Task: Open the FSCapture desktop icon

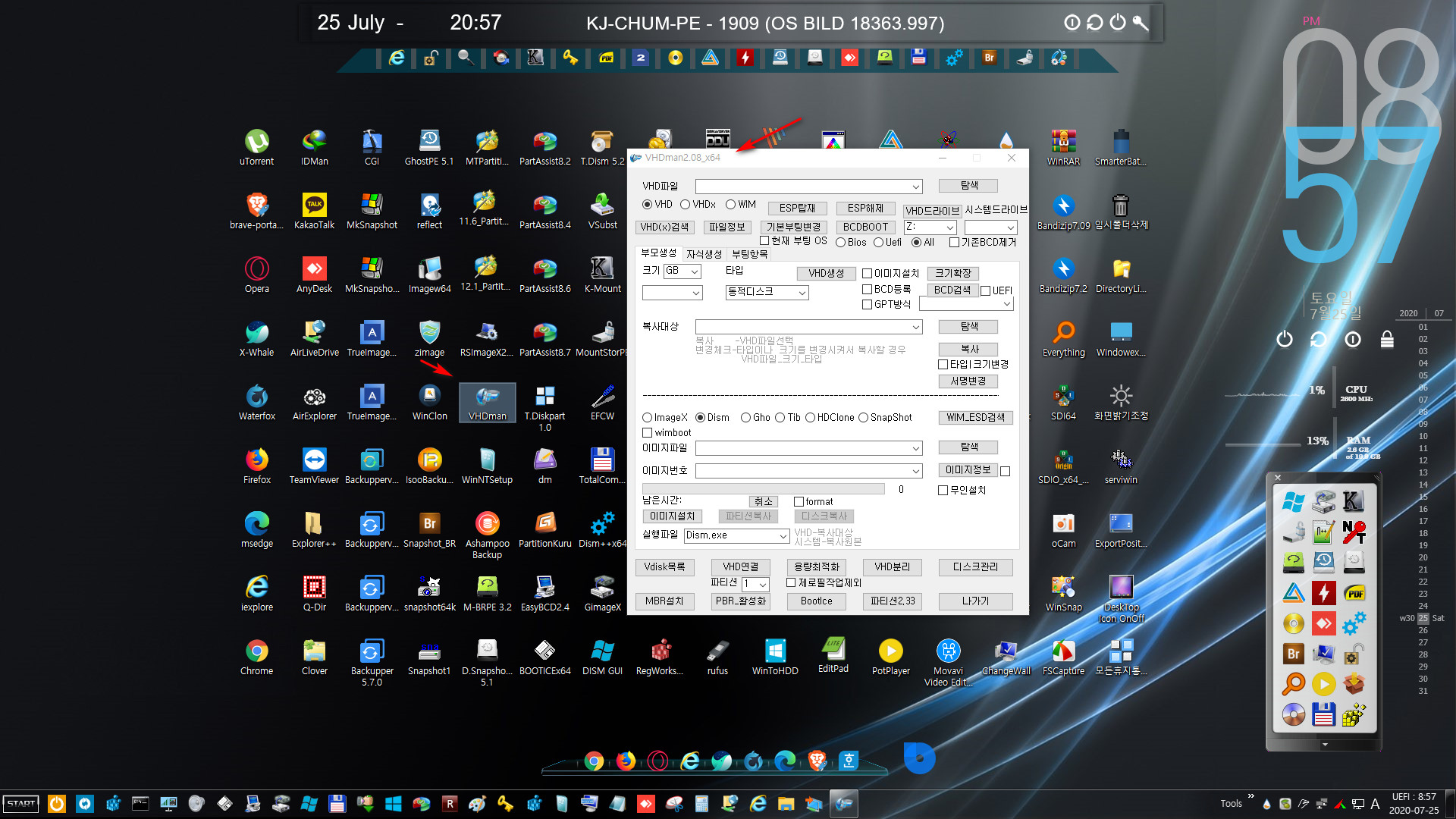Action: coord(1063,657)
